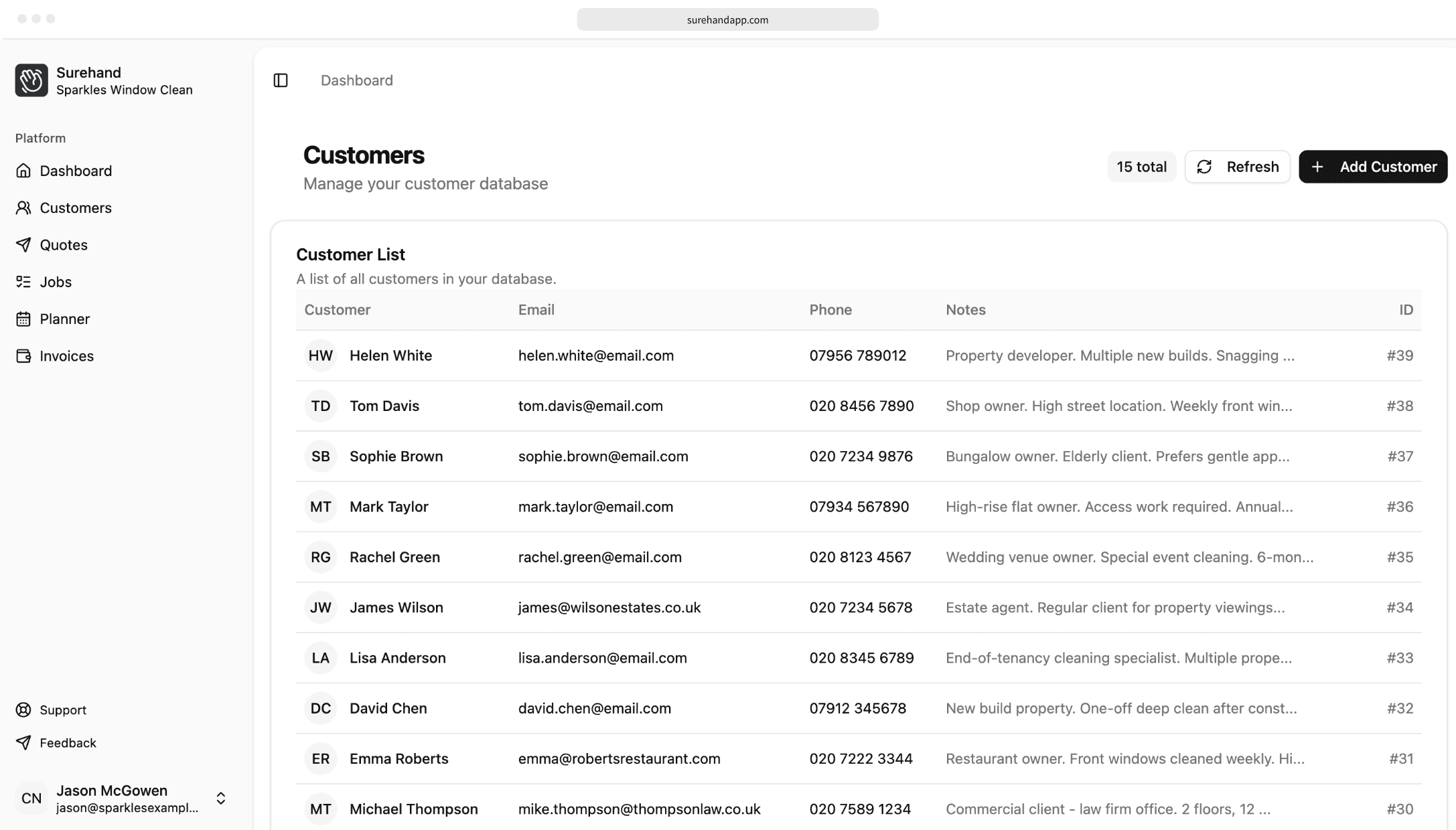
Task: Open the Invoices menu item
Action: click(x=66, y=356)
